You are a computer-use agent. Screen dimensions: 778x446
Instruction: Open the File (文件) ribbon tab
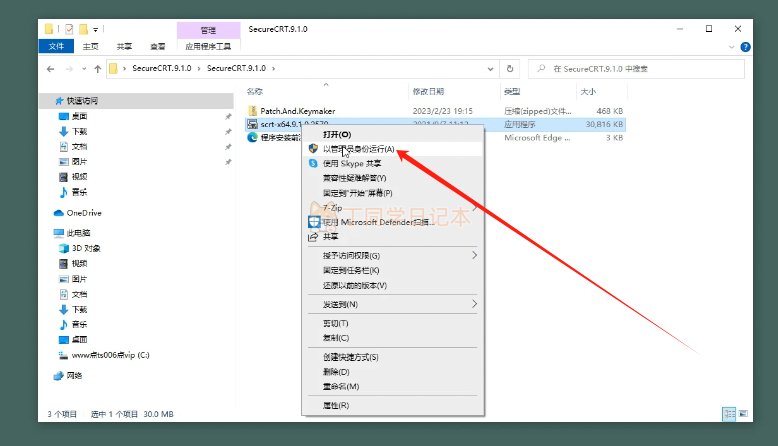(56, 46)
